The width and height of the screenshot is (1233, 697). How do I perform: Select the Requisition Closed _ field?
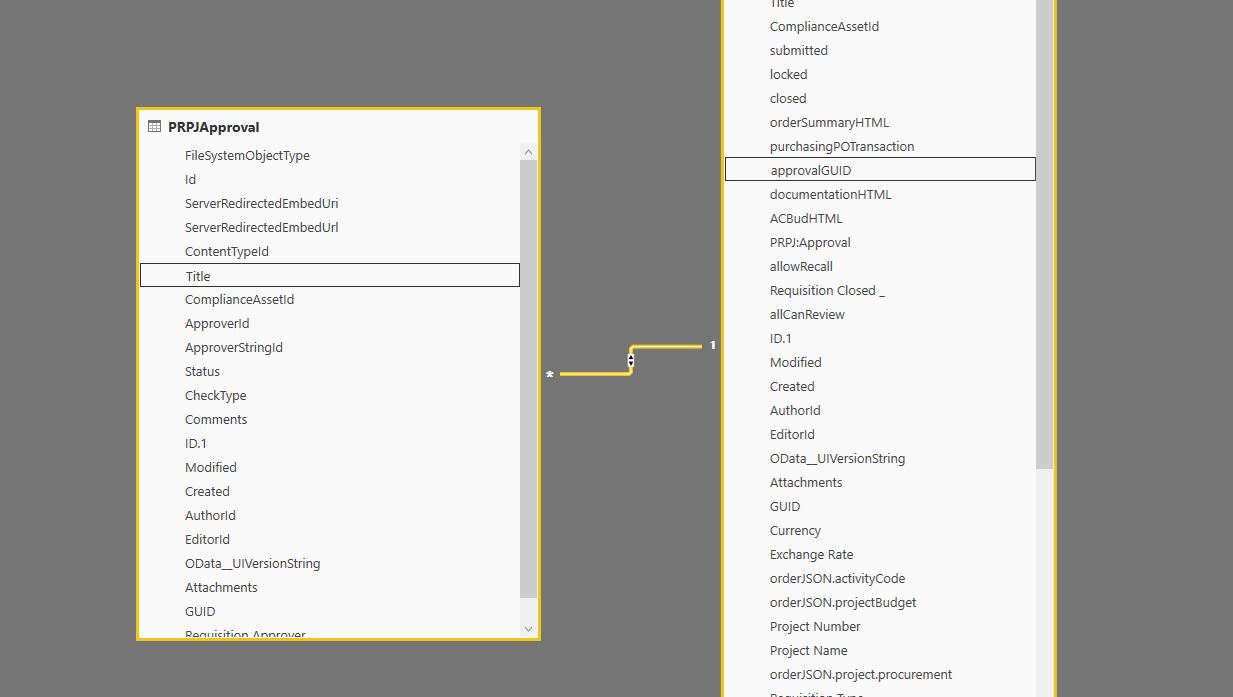[x=827, y=290]
